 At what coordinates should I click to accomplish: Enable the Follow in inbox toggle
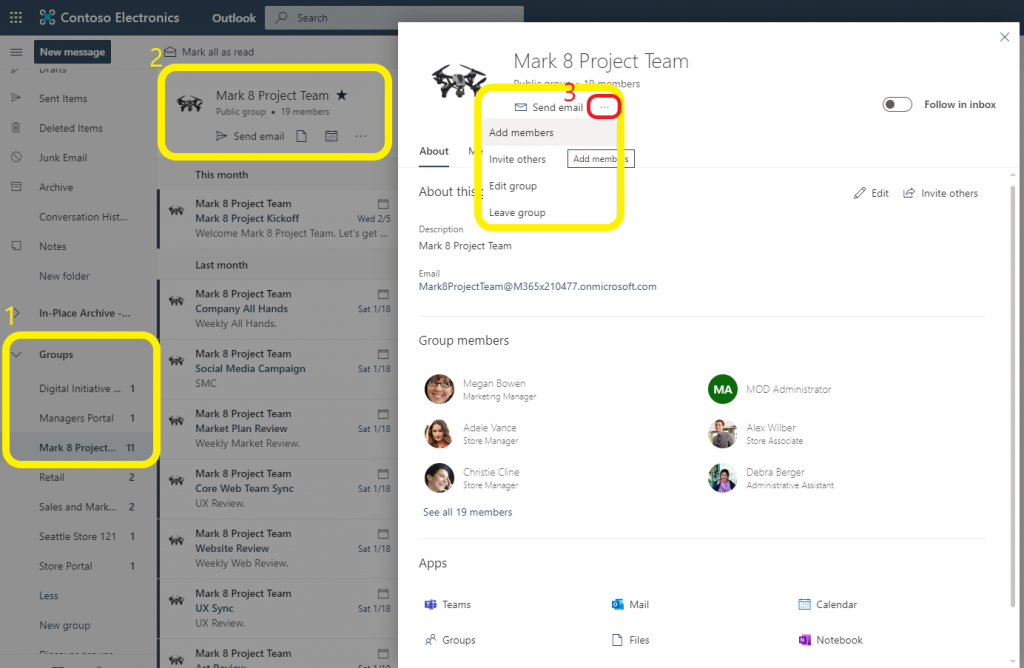pyautogui.click(x=897, y=103)
